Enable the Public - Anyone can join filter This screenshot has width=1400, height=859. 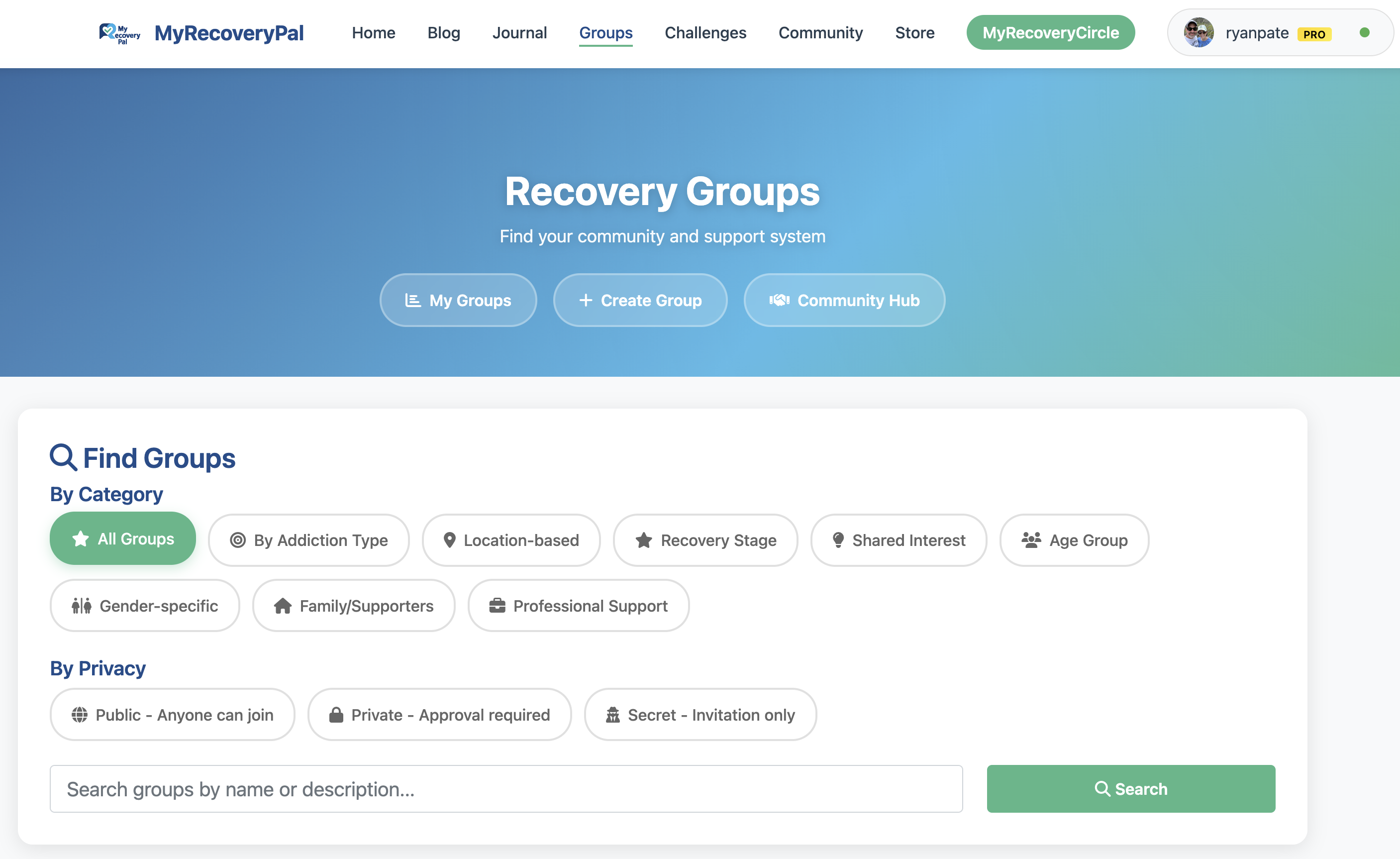click(x=172, y=715)
